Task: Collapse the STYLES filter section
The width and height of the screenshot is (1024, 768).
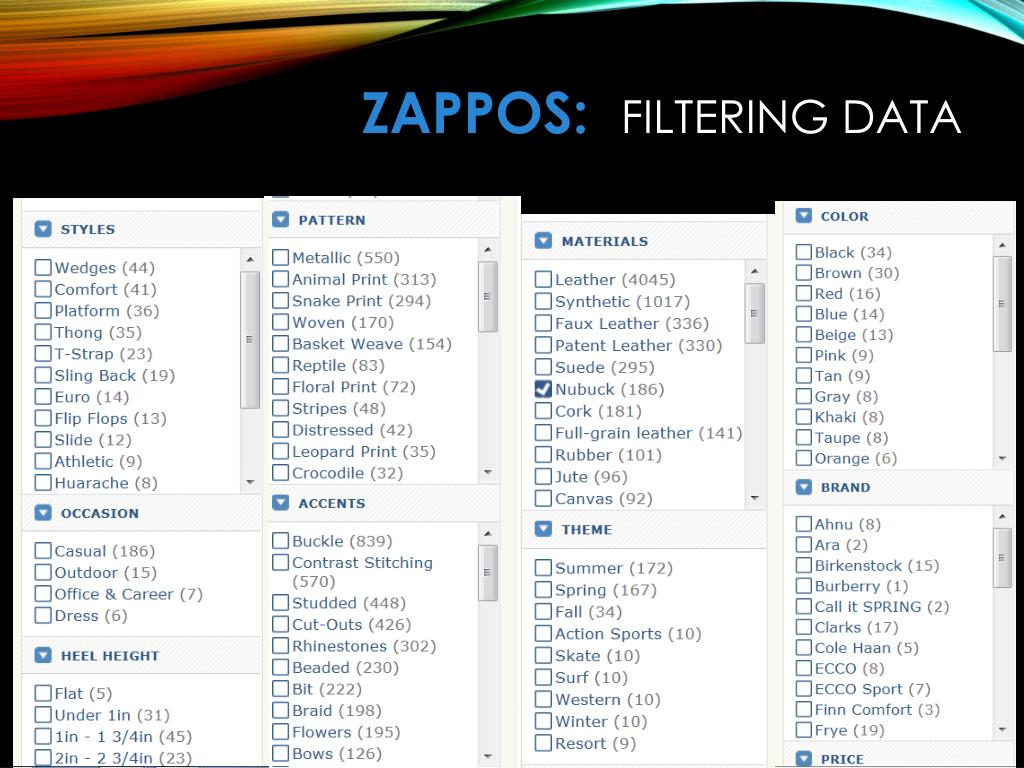Action: [x=43, y=229]
